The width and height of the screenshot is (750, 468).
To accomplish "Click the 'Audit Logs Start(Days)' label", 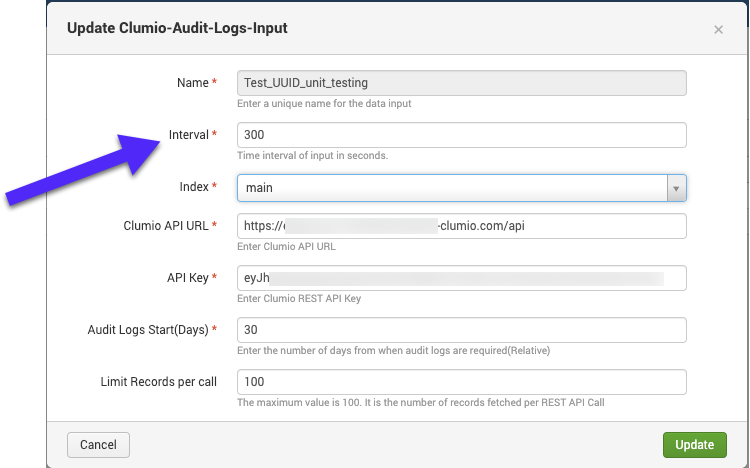I will 148,330.
